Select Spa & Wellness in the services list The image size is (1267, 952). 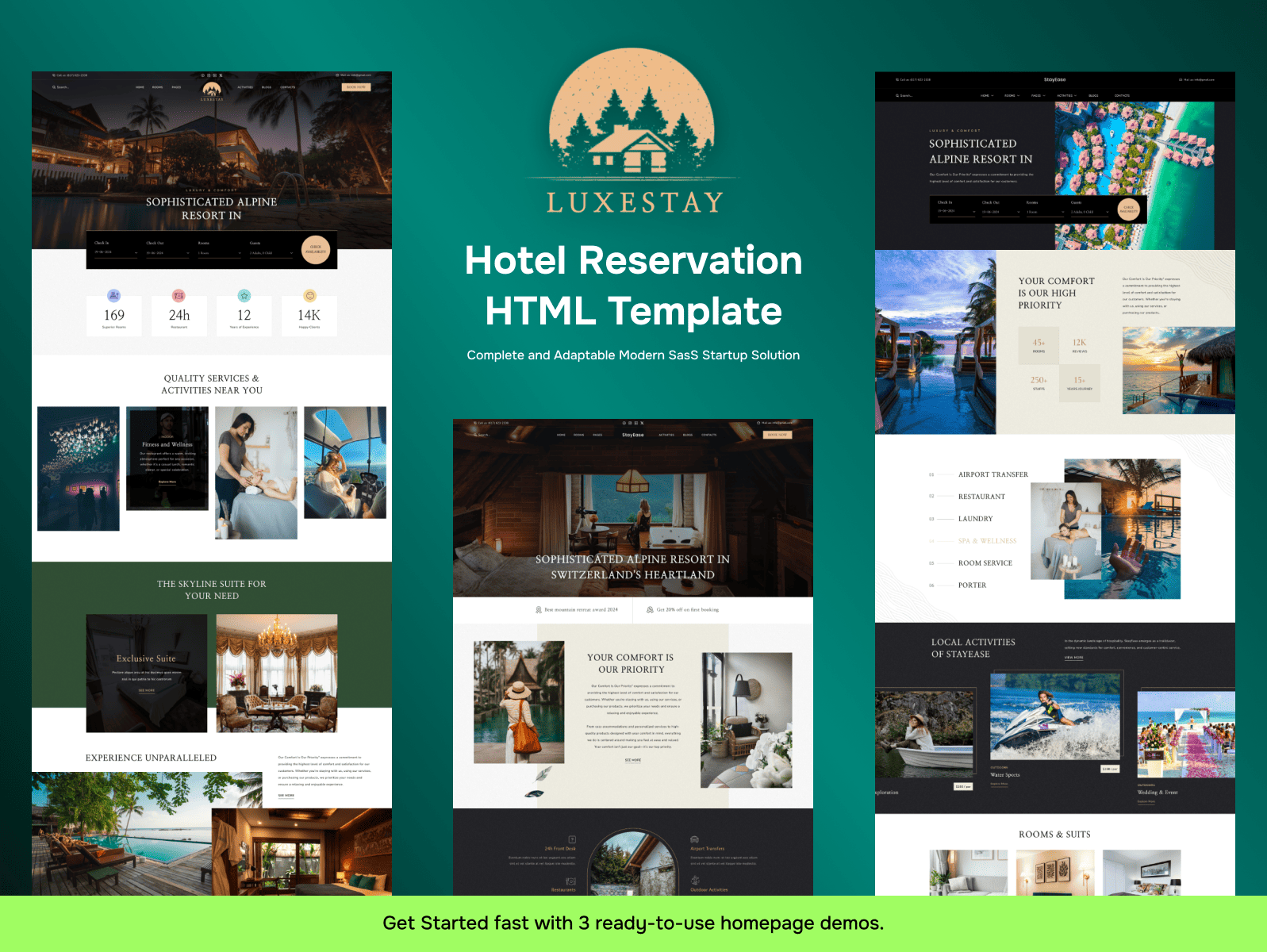tap(987, 541)
